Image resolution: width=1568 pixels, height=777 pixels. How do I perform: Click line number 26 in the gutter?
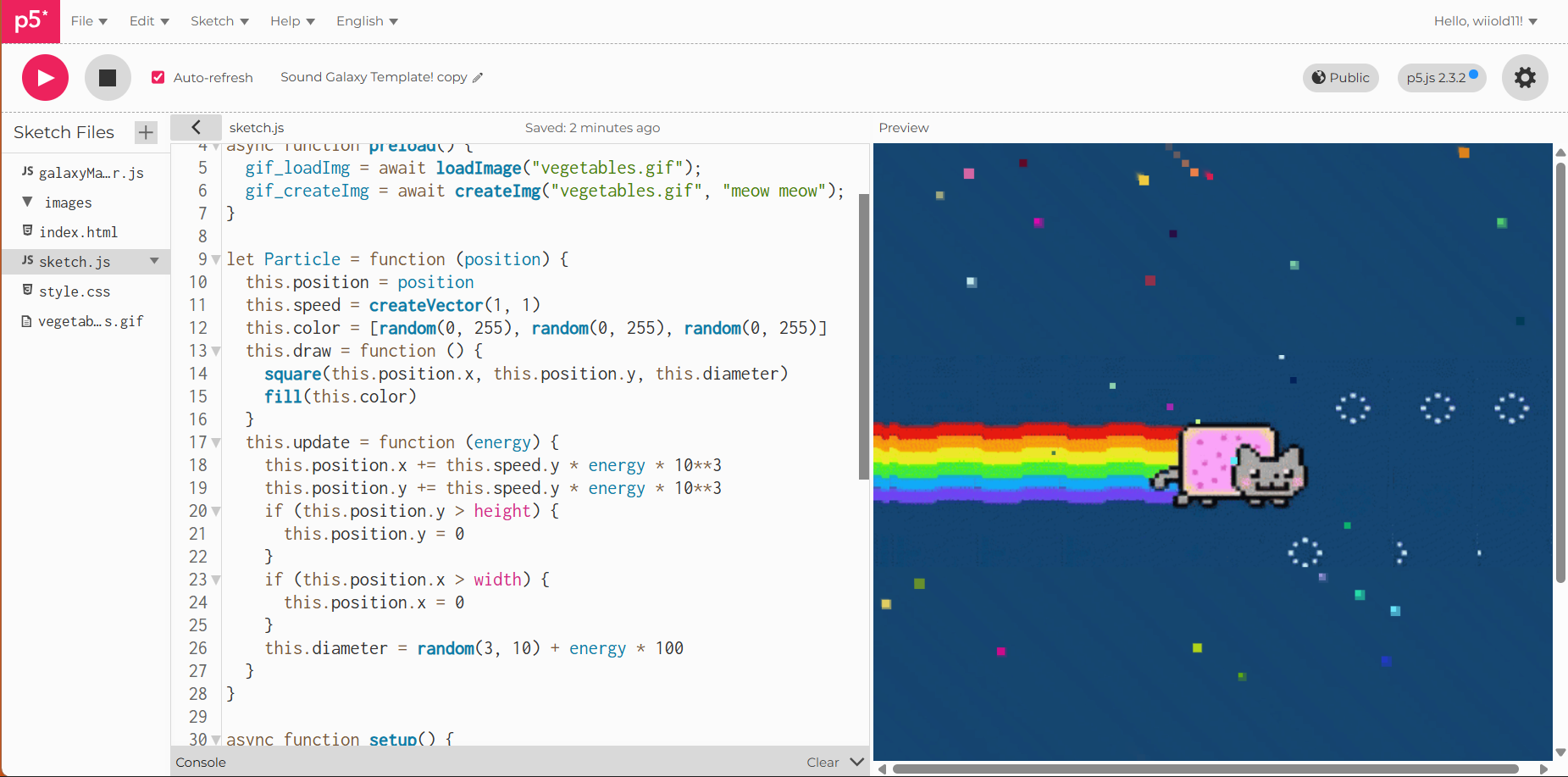click(198, 648)
